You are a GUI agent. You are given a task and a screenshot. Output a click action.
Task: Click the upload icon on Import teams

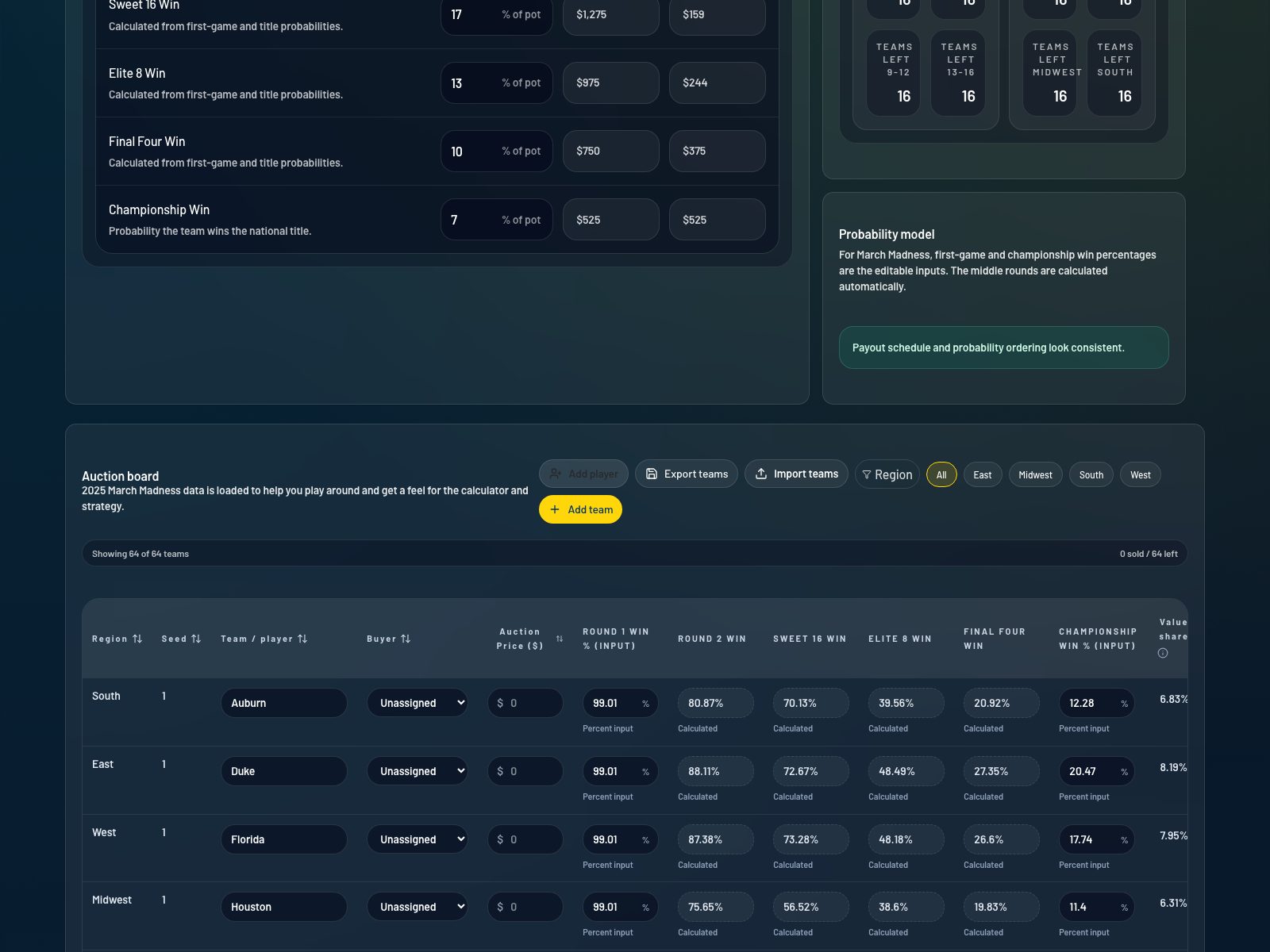point(760,474)
